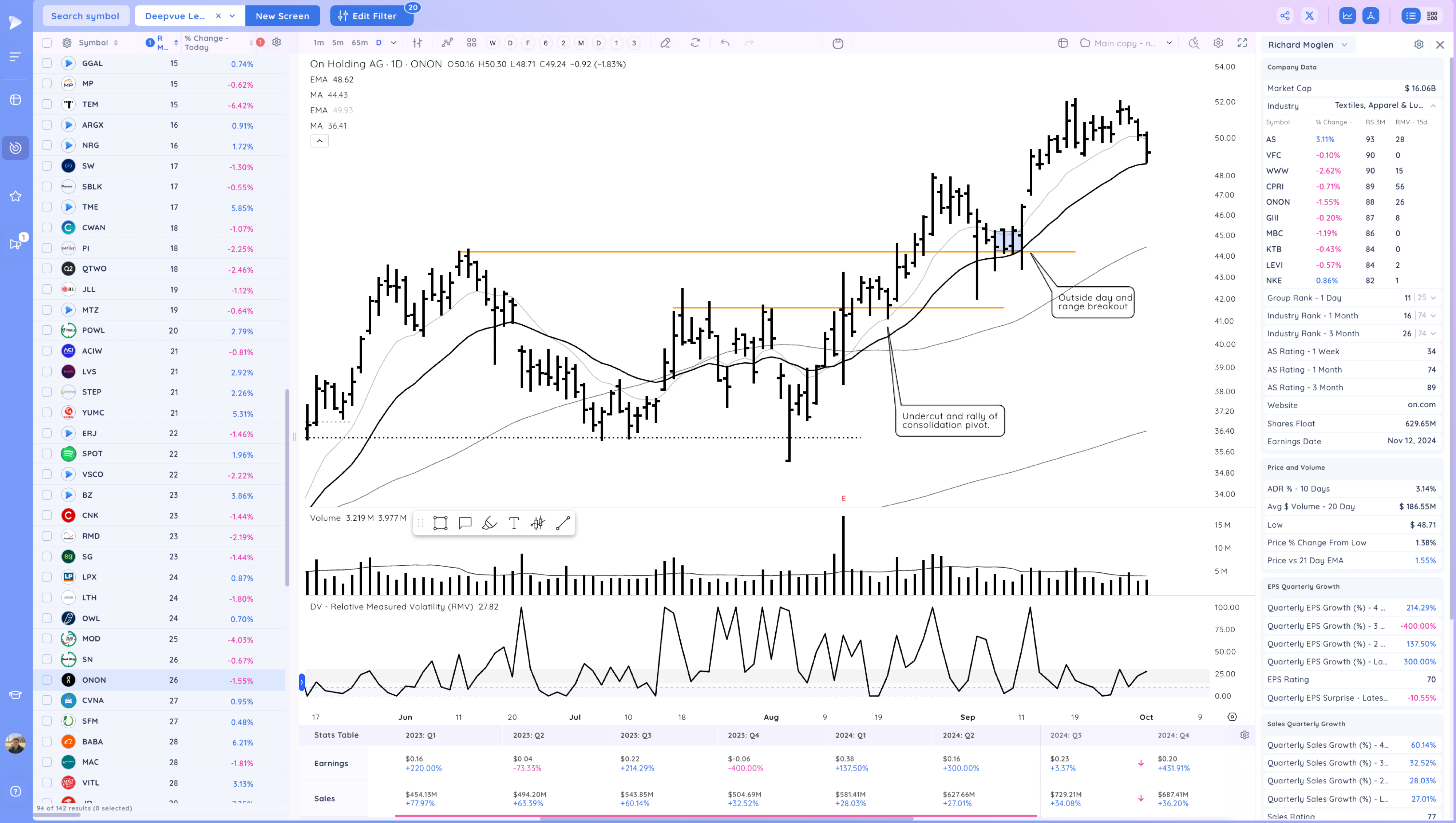Select the text annotation tool

[x=513, y=523]
